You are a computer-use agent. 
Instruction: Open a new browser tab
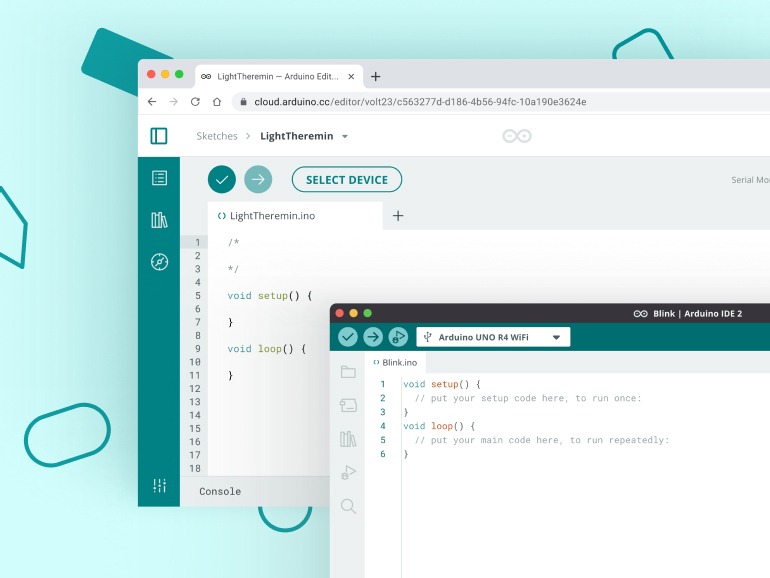click(376, 77)
